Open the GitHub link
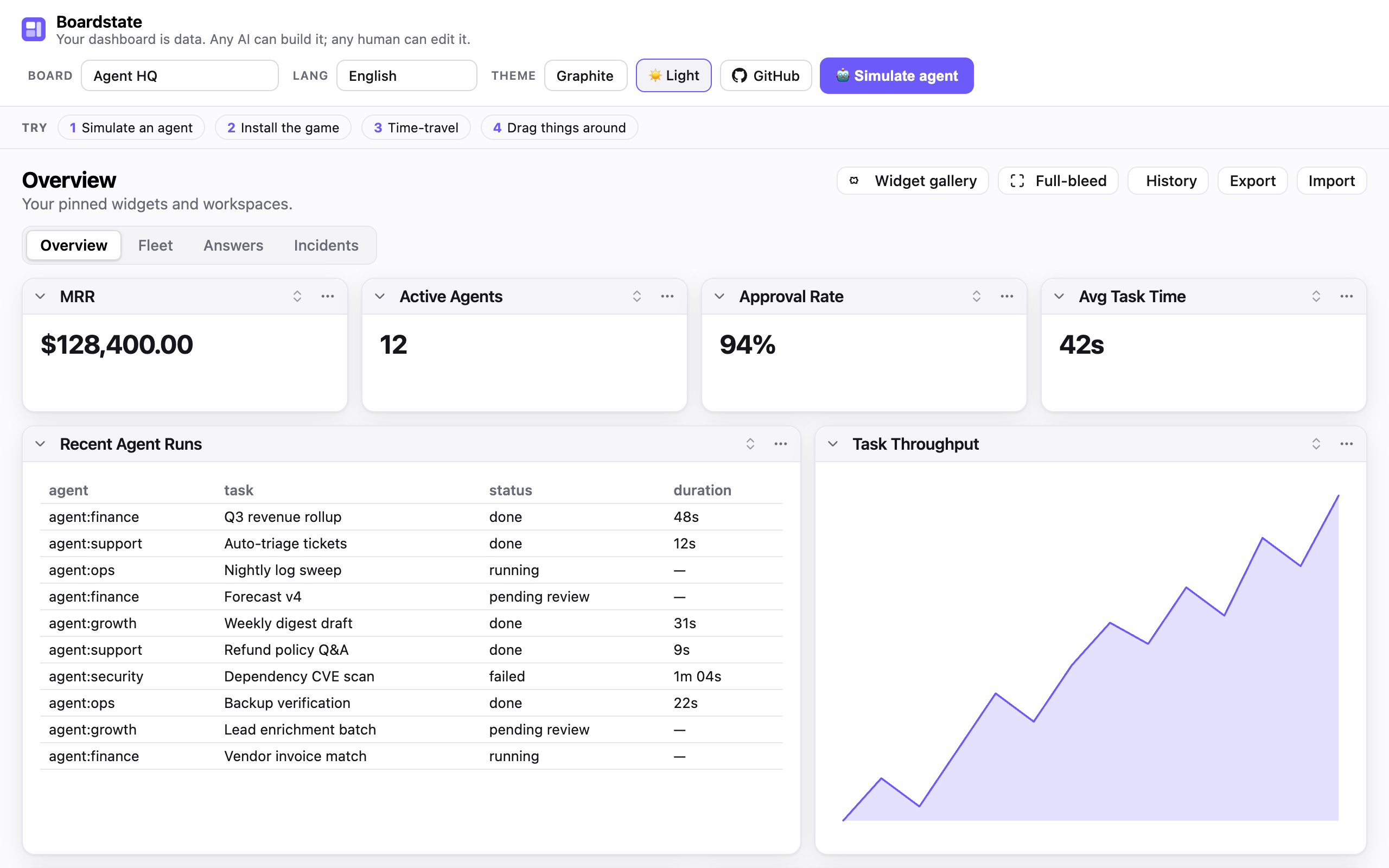The height and width of the screenshot is (868, 1389). coord(766,76)
